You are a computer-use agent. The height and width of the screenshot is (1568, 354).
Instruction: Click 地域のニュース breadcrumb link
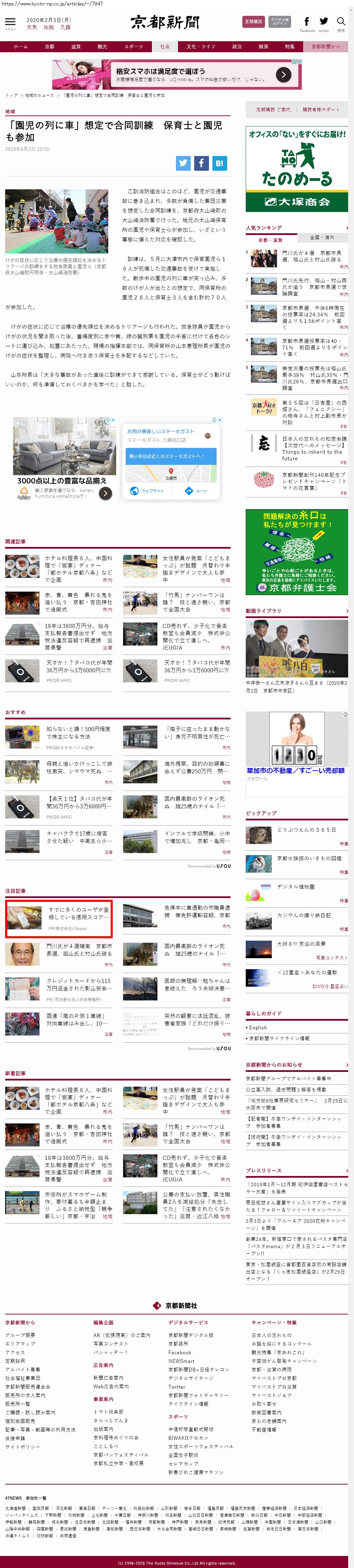40,95
